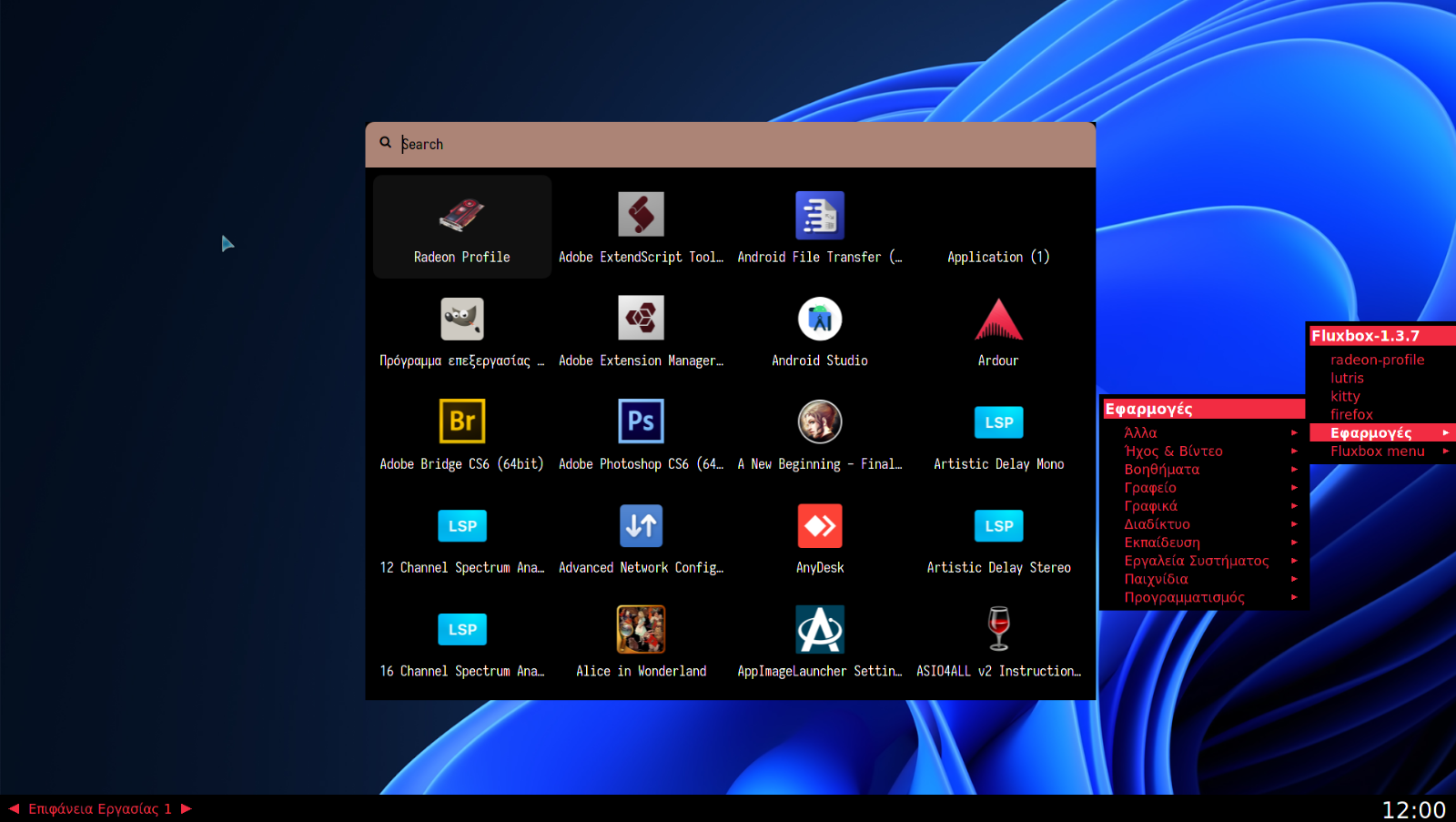Open 12 Channel Spectrum Analyzer icon
Image resolution: width=1456 pixels, height=822 pixels.
[462, 526]
